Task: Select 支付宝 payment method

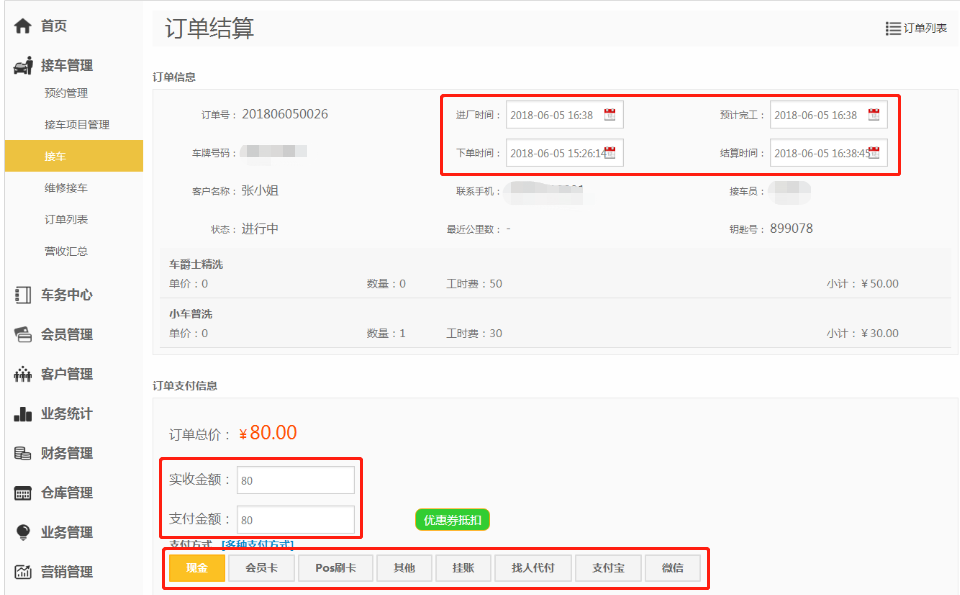Action: (x=608, y=568)
